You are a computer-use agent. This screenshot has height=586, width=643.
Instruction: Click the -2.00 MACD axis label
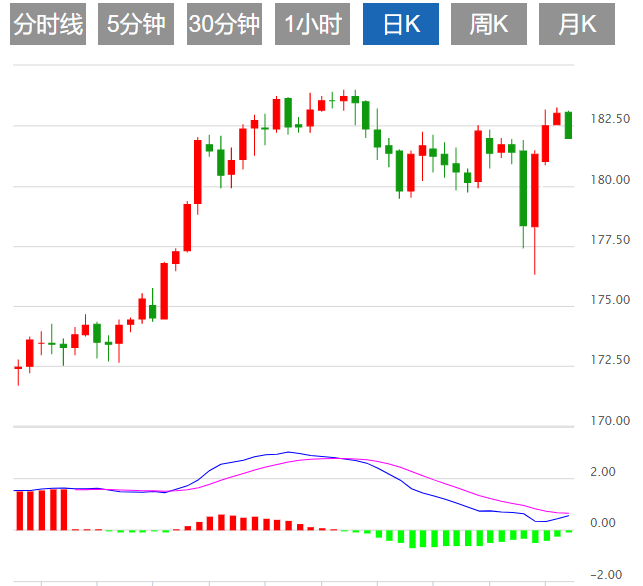click(606, 575)
